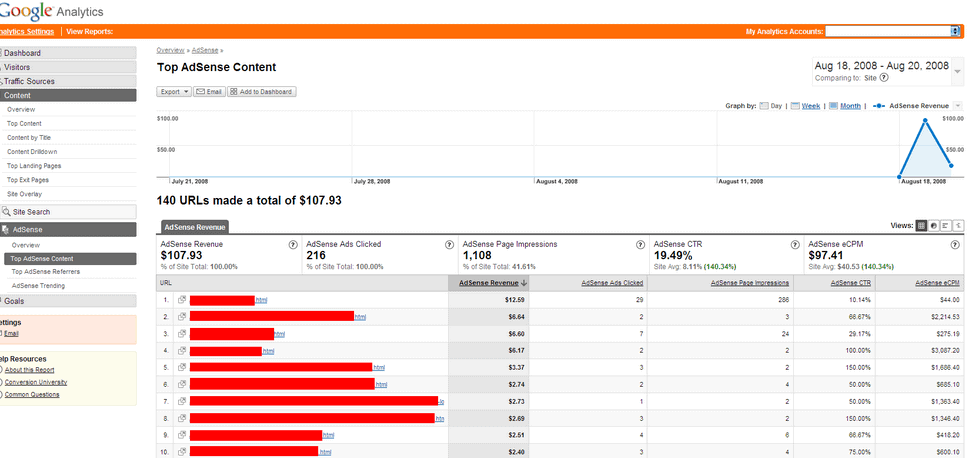Click help icon next to Comparing to Site

tap(883, 78)
